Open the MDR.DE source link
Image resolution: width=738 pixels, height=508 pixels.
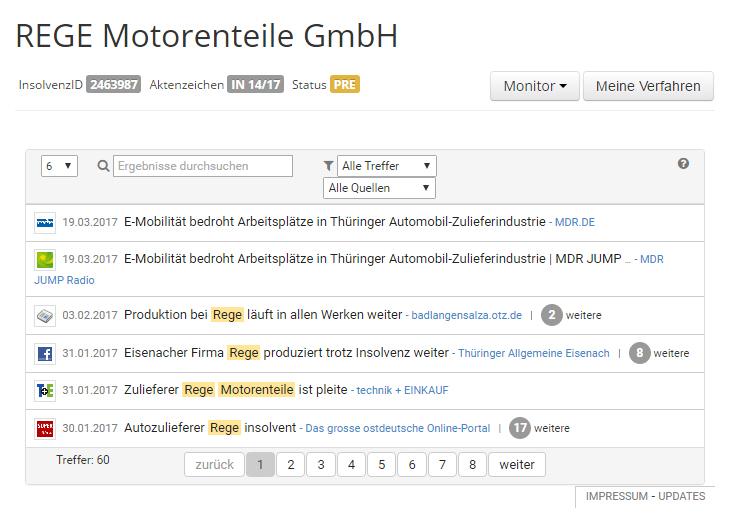pos(575,222)
